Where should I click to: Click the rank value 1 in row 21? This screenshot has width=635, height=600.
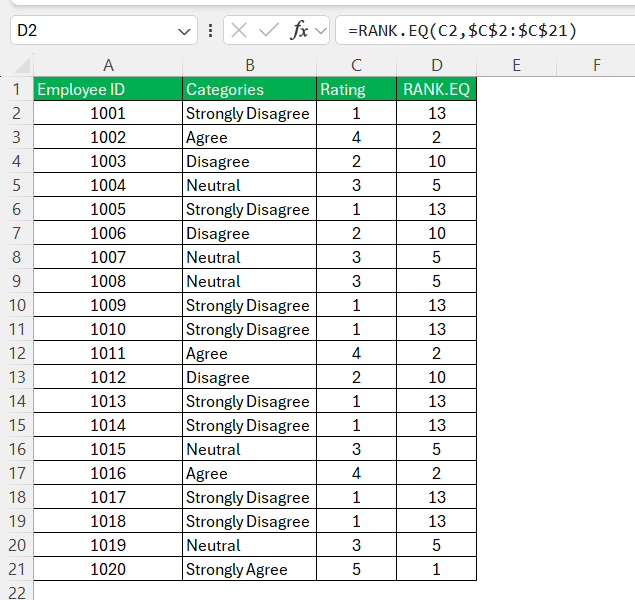[437, 569]
